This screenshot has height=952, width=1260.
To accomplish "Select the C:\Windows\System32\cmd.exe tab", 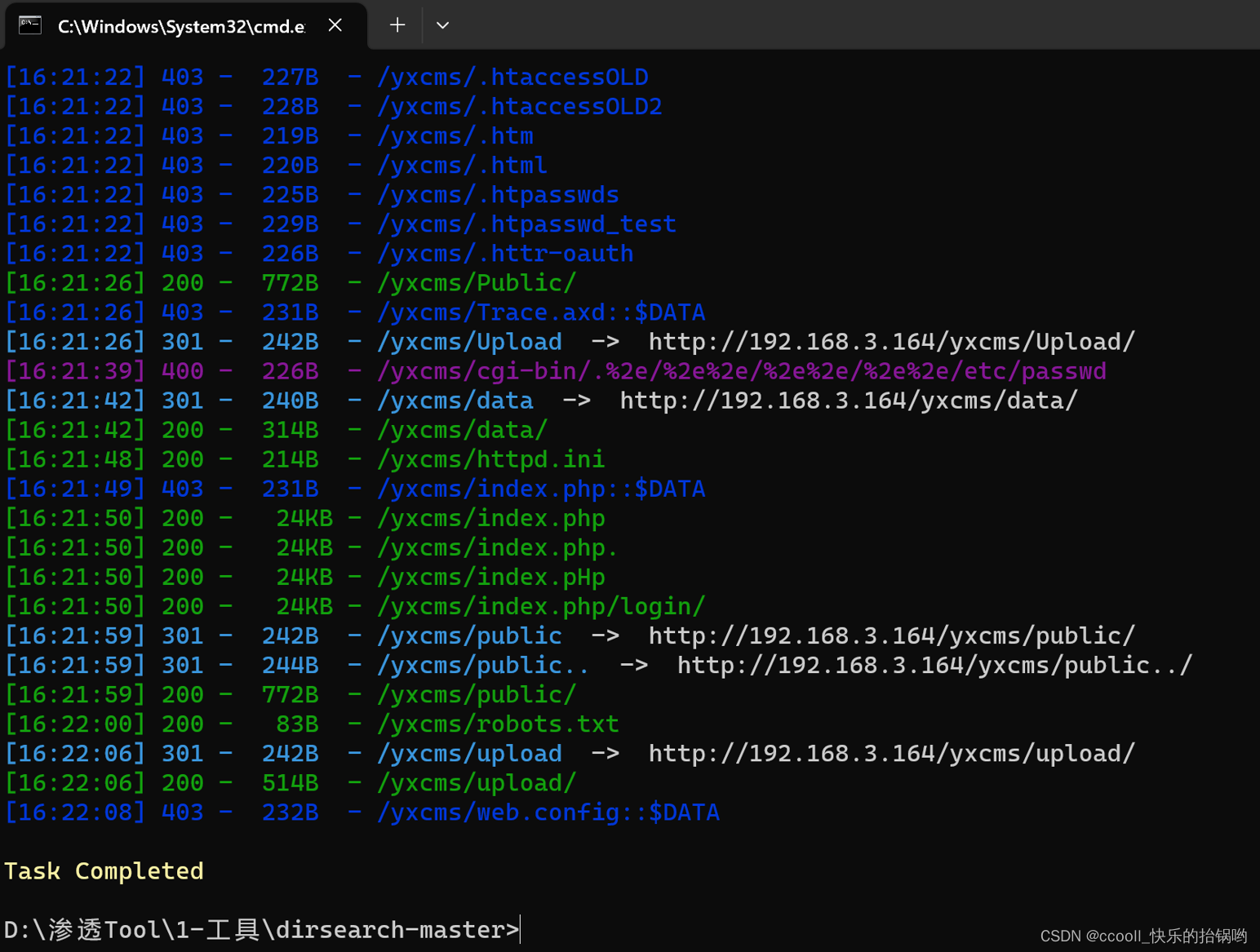I will tap(186, 26).
